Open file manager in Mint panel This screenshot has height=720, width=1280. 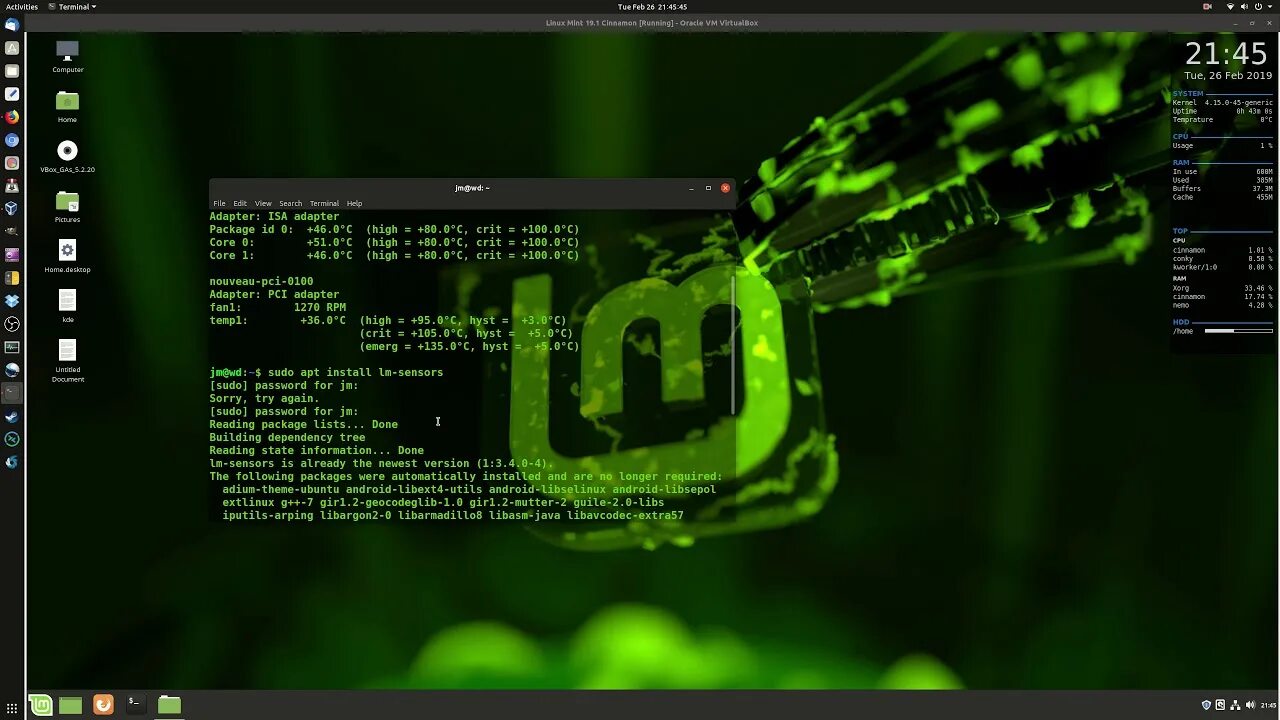(x=169, y=705)
